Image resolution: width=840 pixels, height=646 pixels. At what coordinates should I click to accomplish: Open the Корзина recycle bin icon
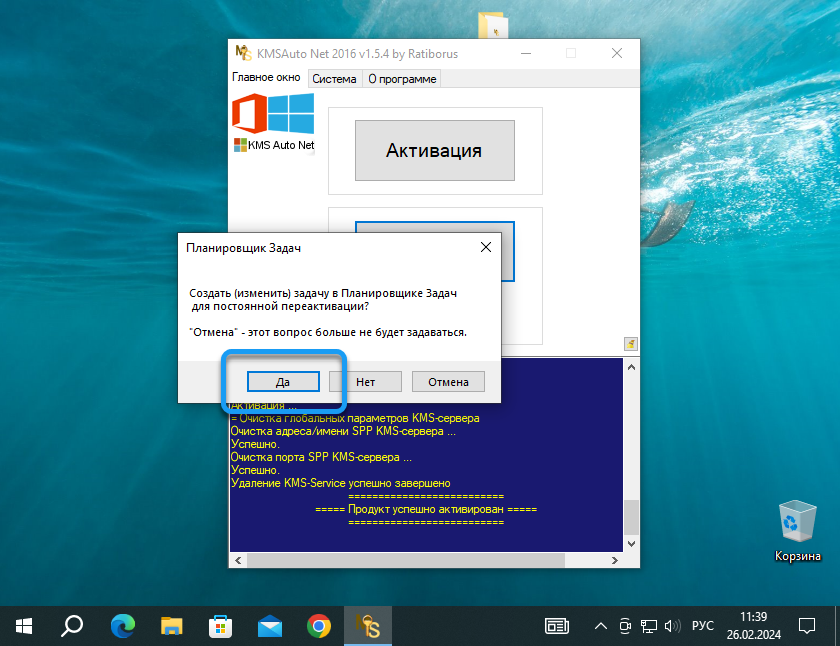(x=798, y=530)
